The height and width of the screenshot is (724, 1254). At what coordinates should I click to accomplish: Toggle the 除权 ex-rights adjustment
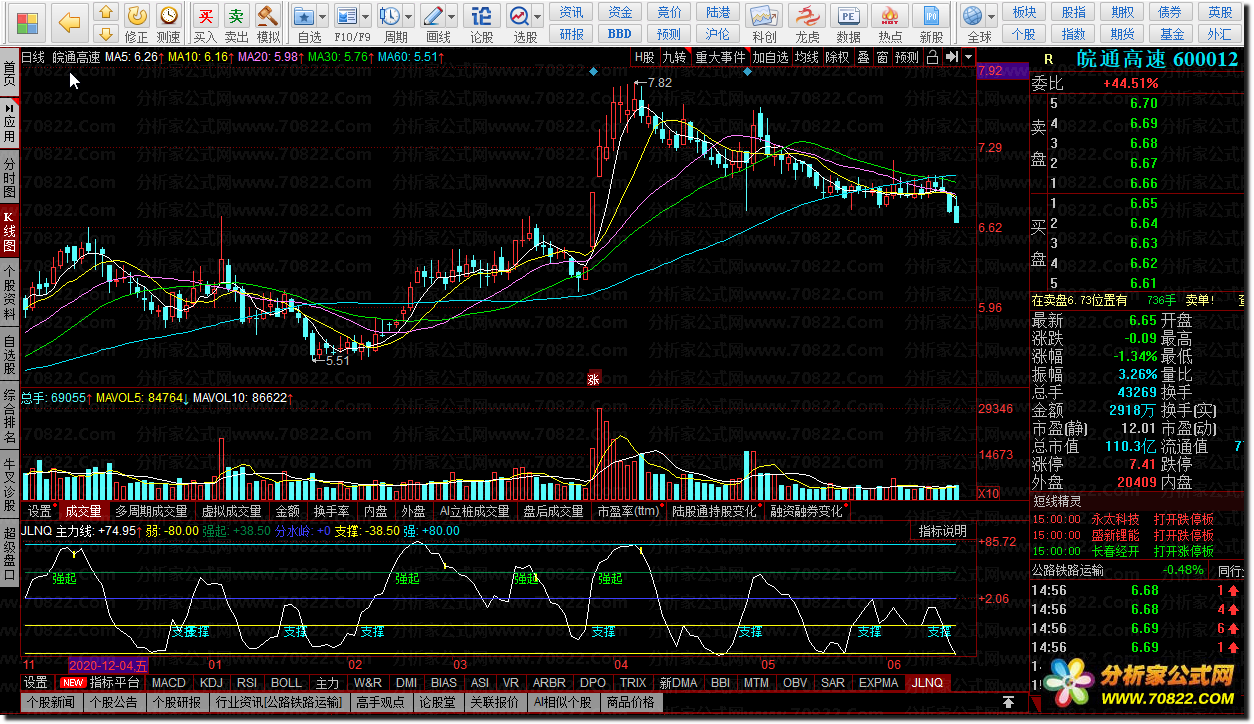coord(837,57)
